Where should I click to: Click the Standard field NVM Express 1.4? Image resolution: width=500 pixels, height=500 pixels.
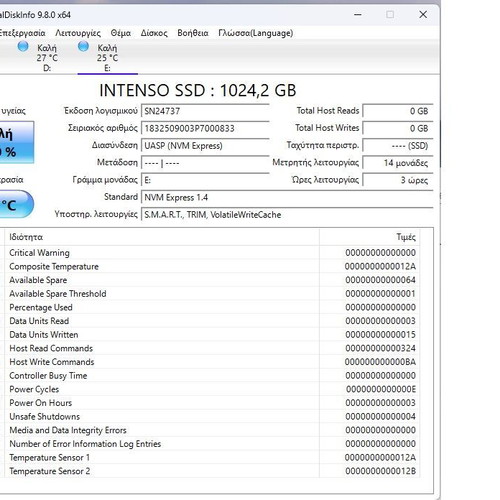[x=287, y=197]
